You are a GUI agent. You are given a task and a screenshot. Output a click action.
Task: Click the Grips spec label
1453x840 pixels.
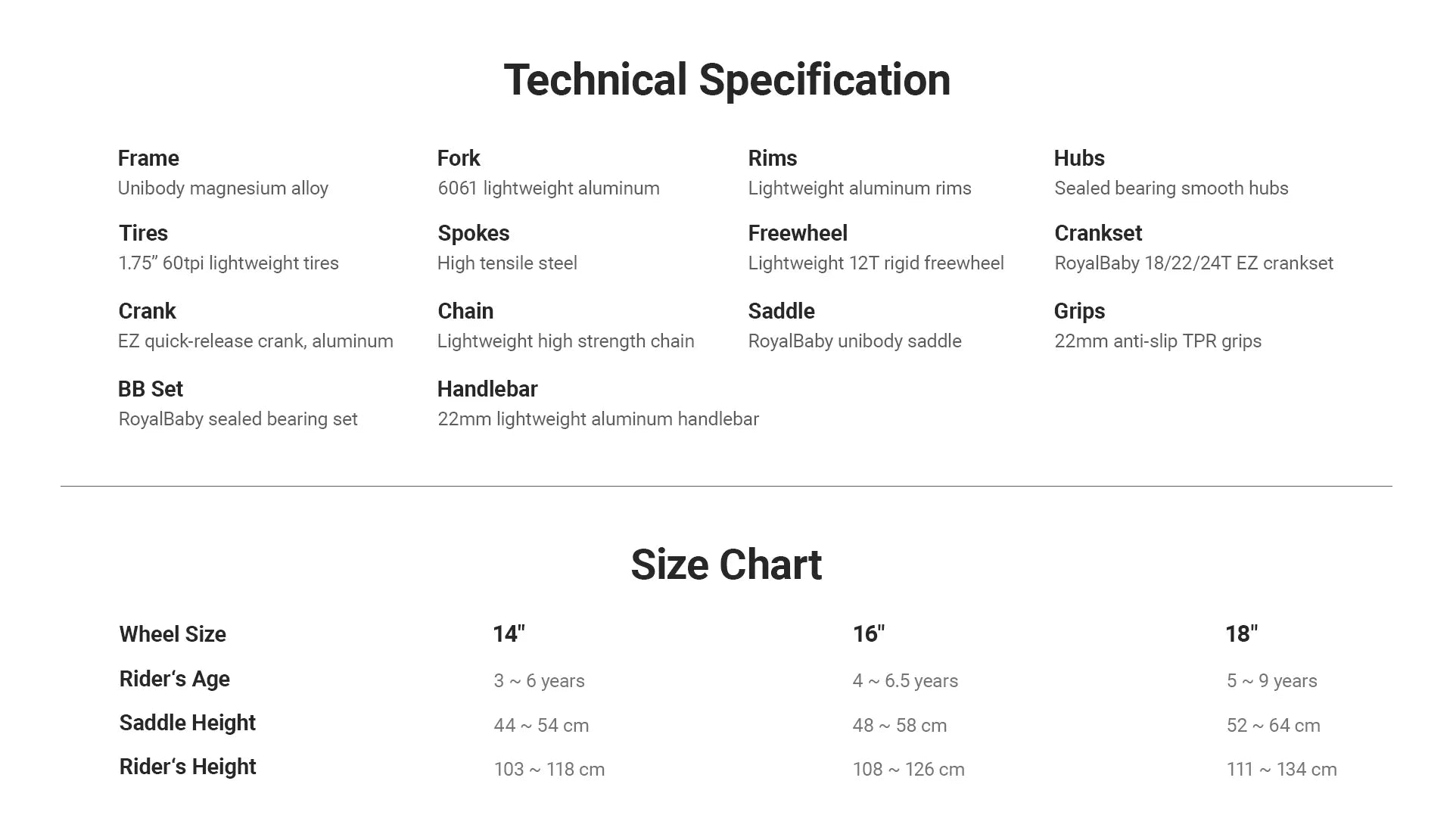(1079, 311)
